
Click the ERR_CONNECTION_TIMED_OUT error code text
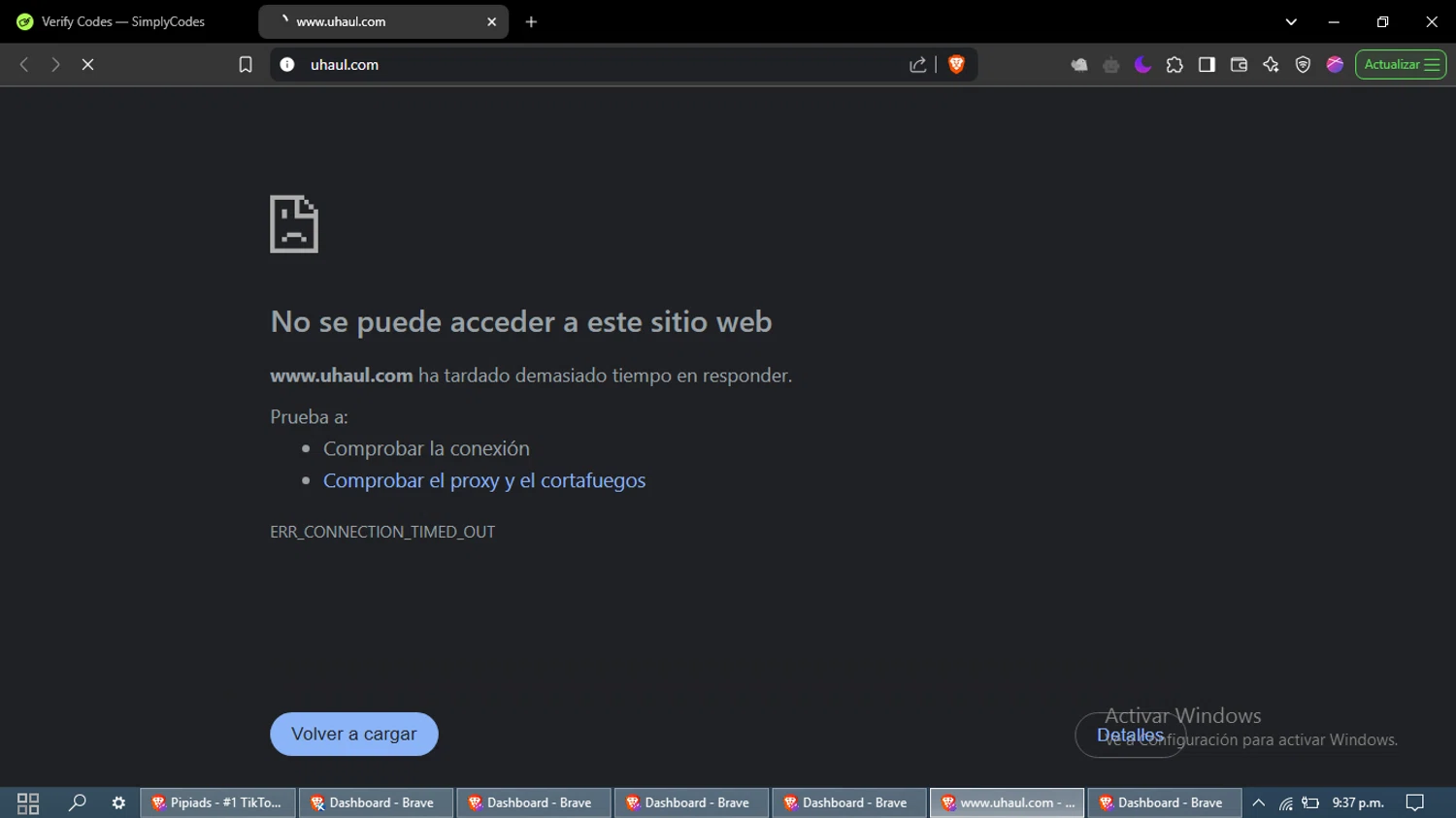click(382, 532)
